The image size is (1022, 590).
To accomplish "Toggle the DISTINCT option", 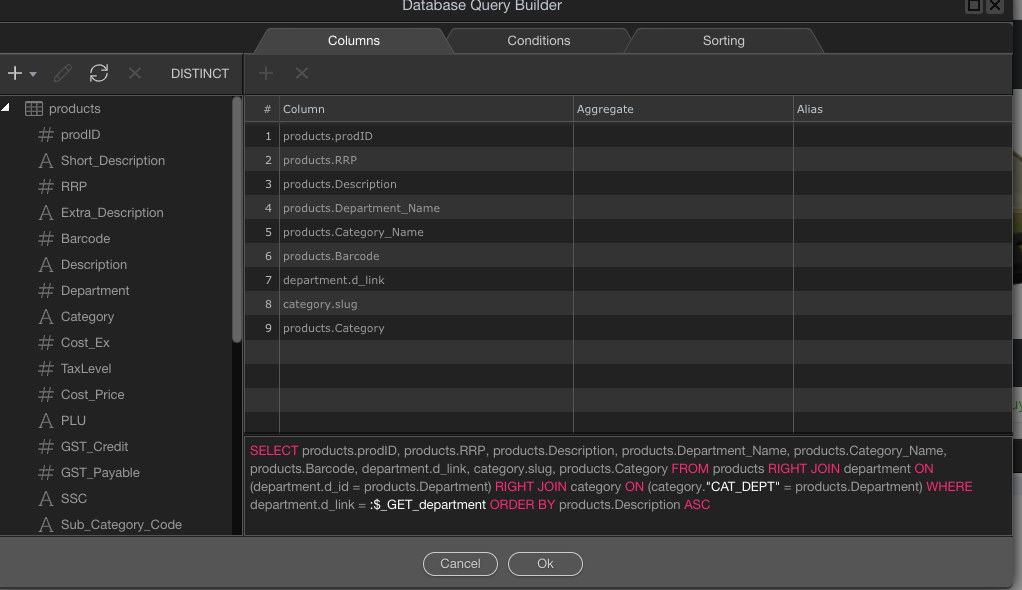I will point(200,73).
